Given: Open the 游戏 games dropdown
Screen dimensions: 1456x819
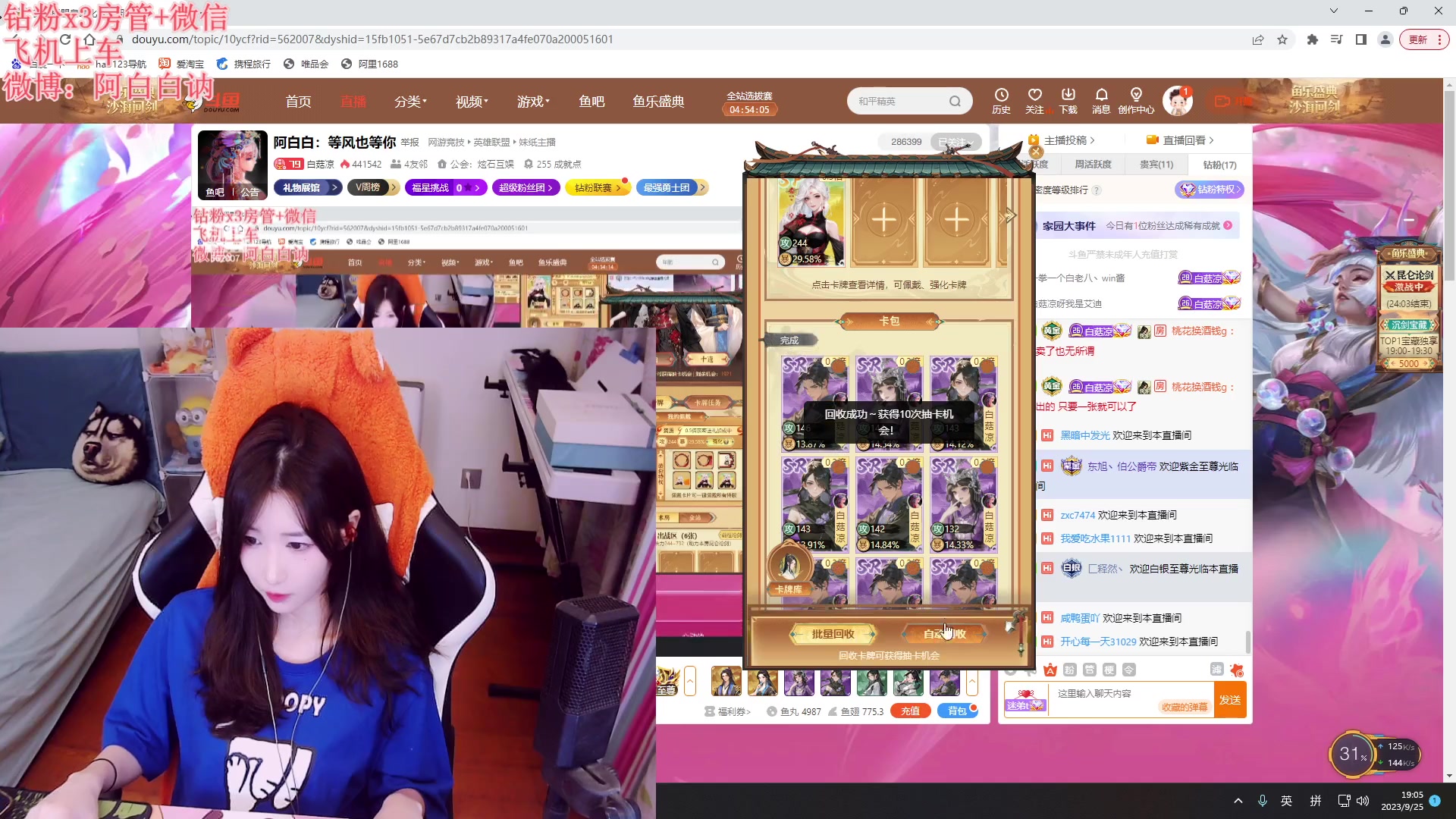Looking at the screenshot, I should click(x=532, y=101).
